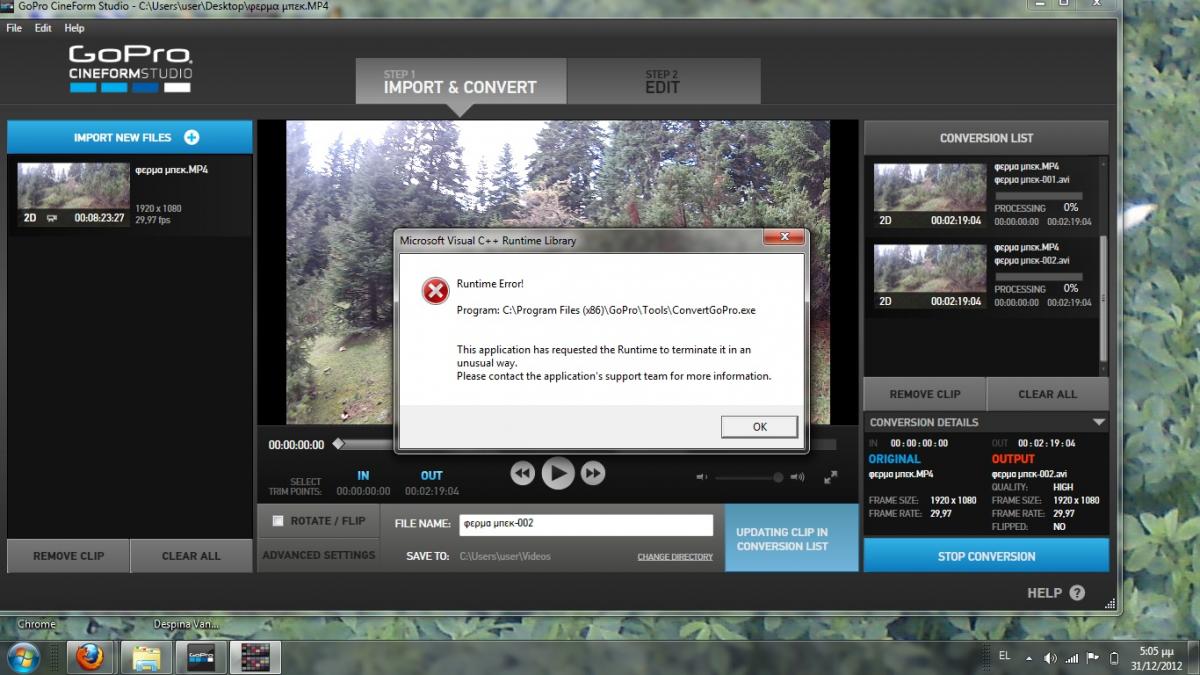Click the 1920 x 1080 text under imported clip
Screen dimensions: 1200x675
(x=158, y=209)
